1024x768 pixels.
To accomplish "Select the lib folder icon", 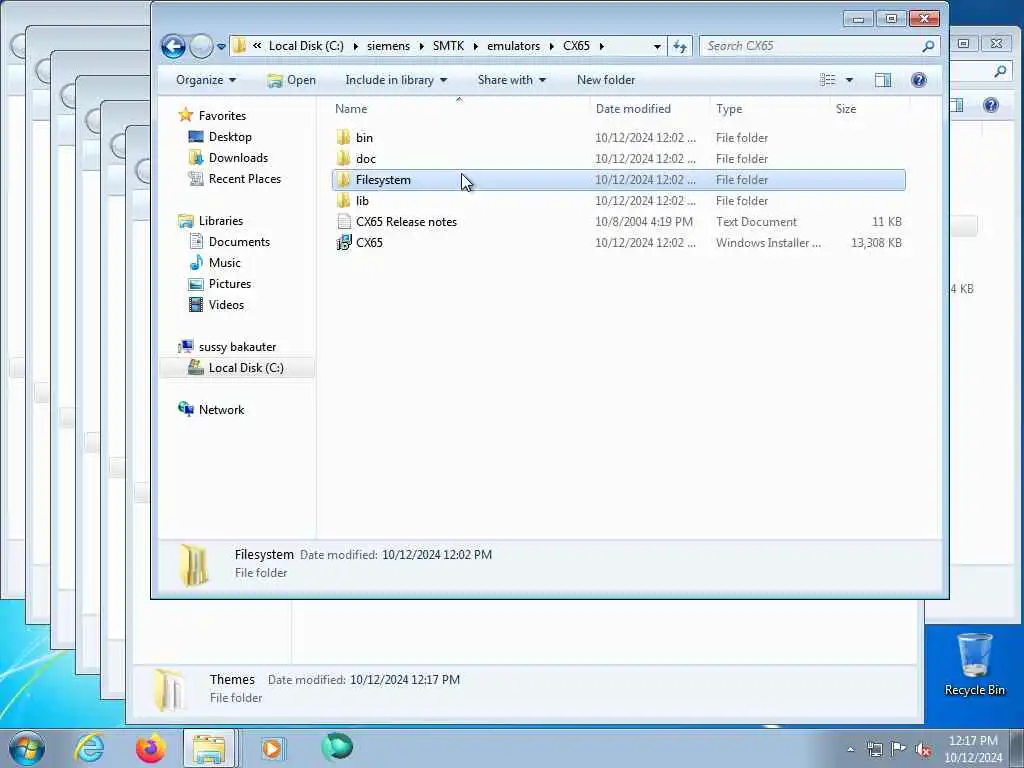I will (344, 200).
